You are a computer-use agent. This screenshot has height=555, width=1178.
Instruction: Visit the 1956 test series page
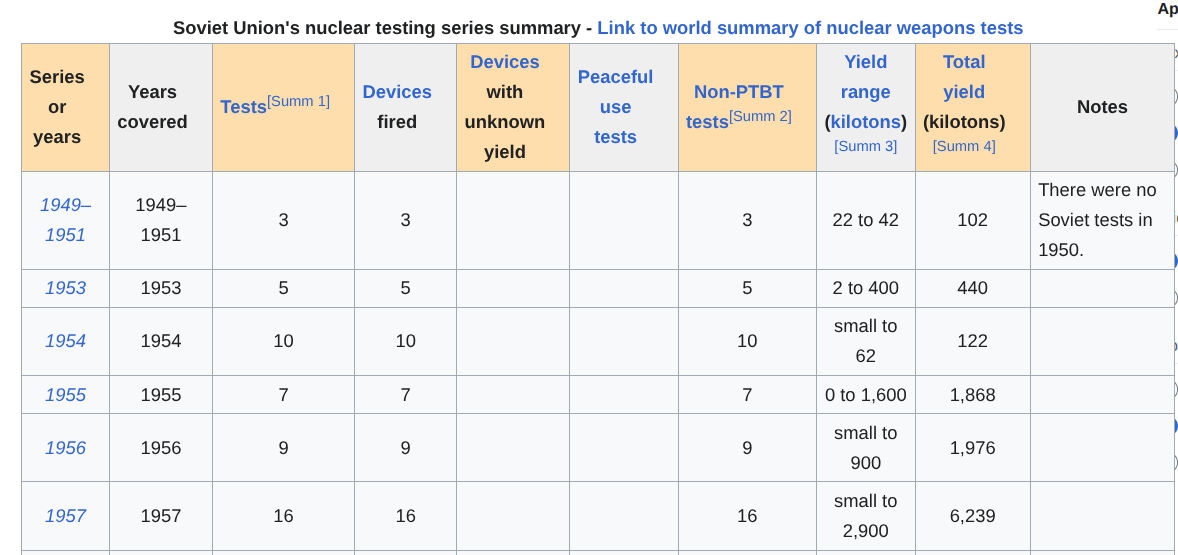[65, 448]
